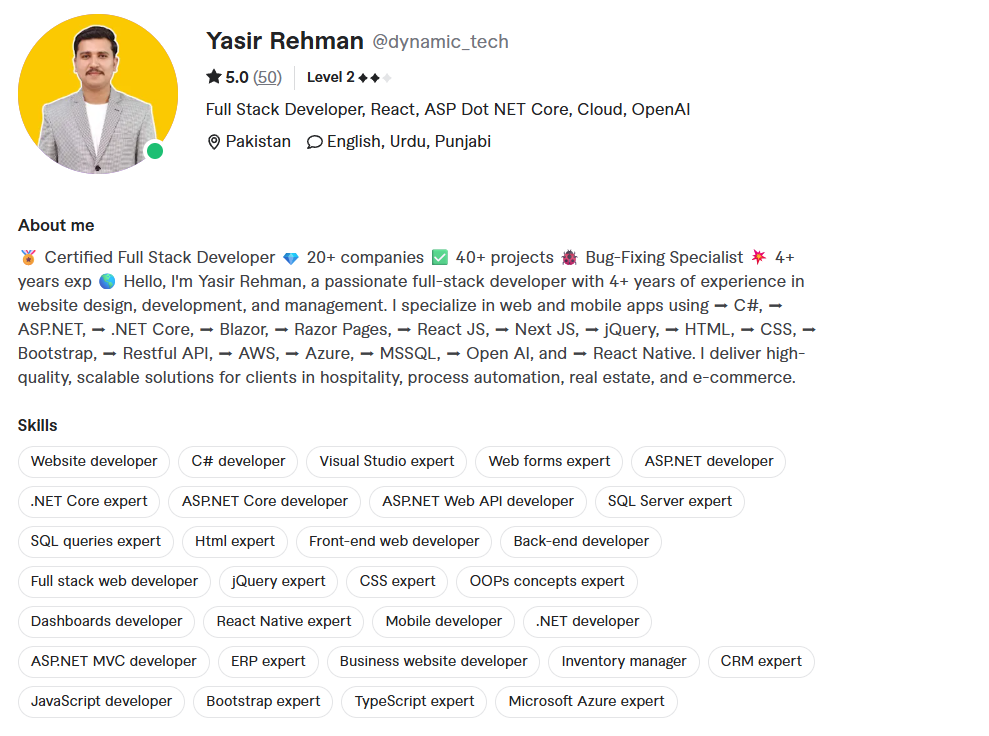The height and width of the screenshot is (736, 989).
Task: Click the Level 2 diamond badge icons
Action: 372,76
